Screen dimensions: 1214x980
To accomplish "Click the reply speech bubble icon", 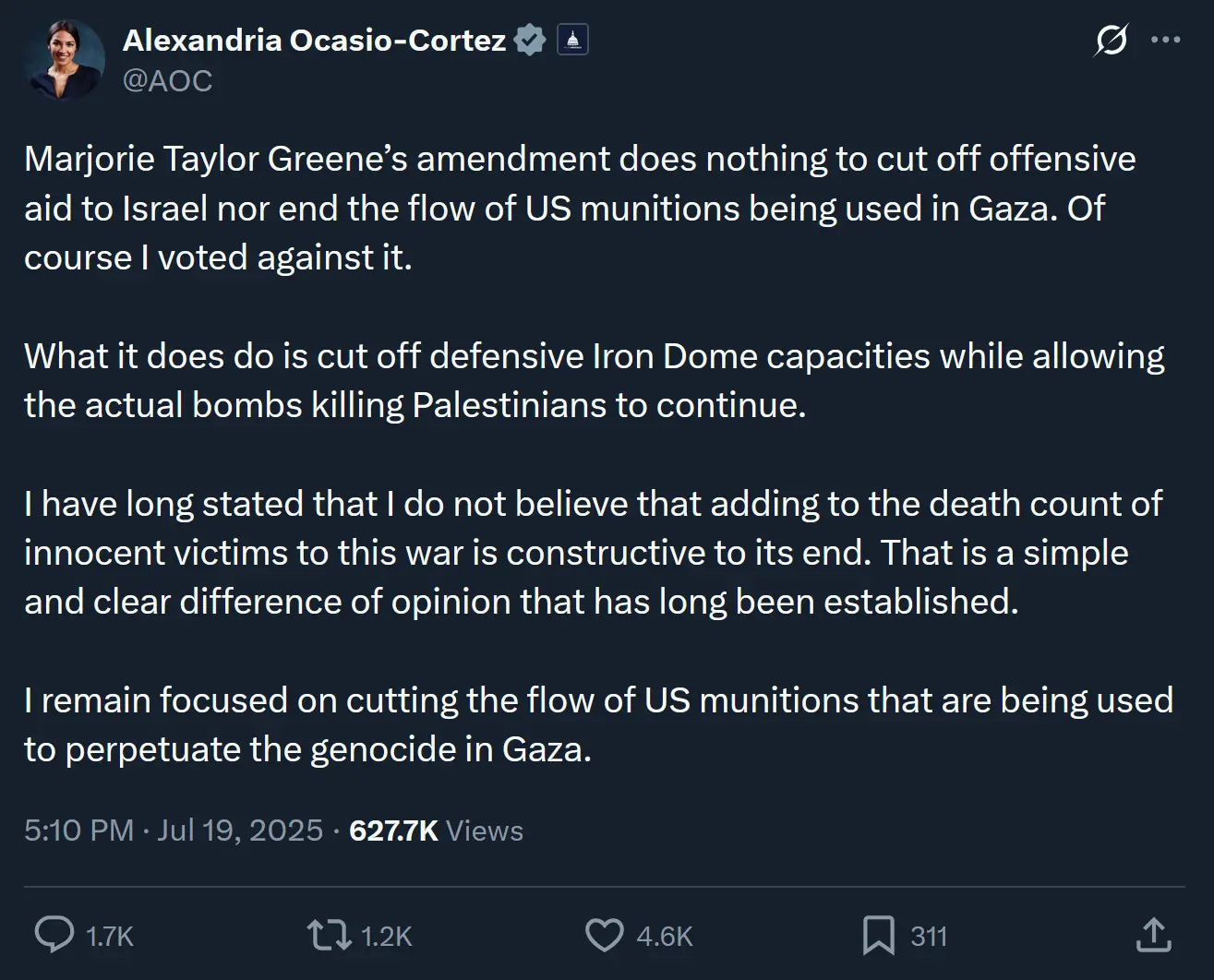I will pyautogui.click(x=54, y=935).
